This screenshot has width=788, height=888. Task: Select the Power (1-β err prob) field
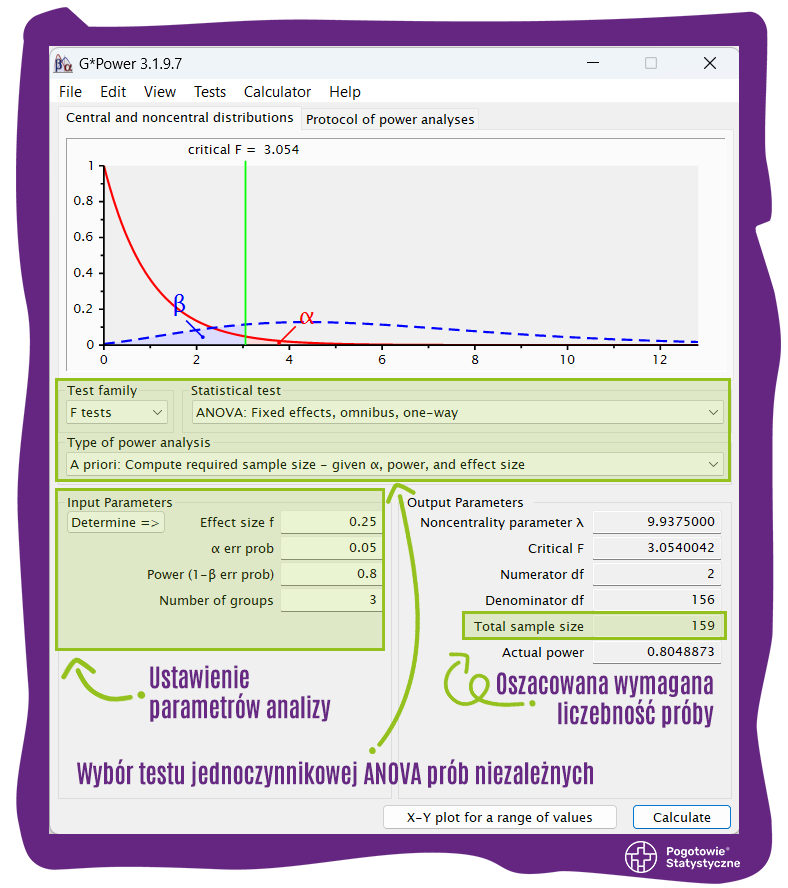point(331,574)
